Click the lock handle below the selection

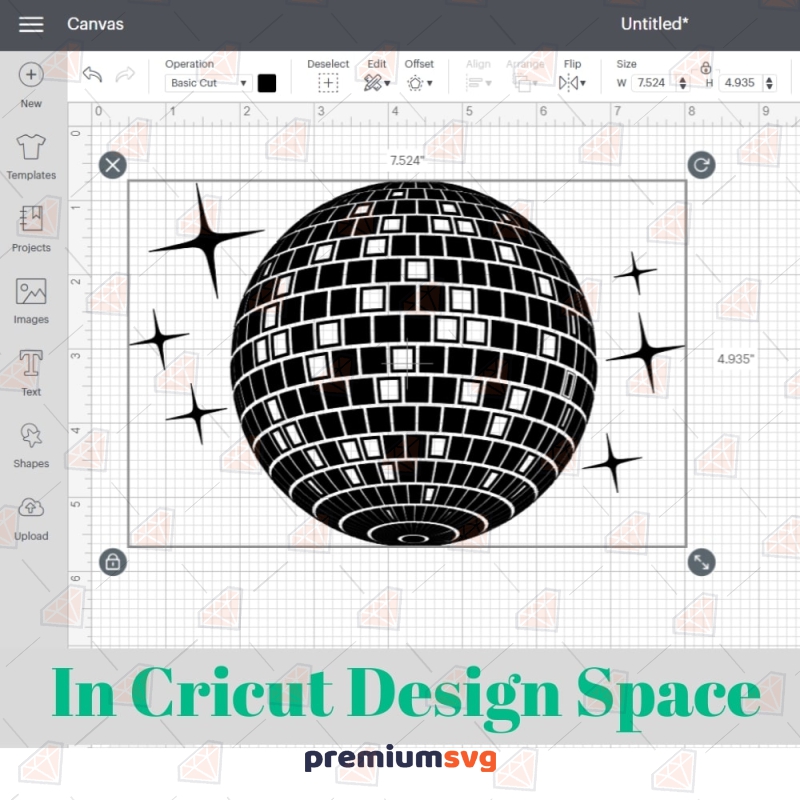(112, 563)
